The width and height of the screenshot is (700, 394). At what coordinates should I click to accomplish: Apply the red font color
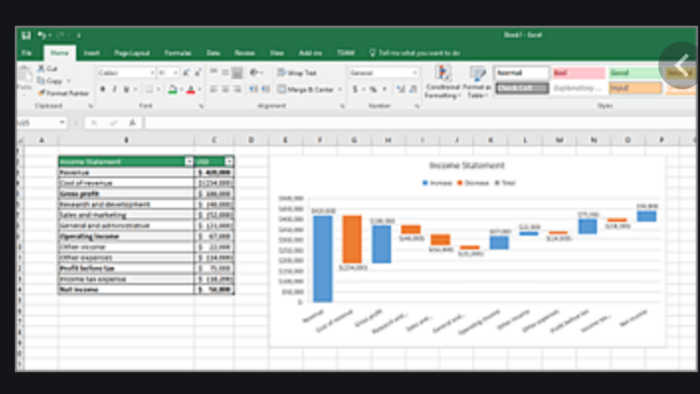tap(191, 90)
